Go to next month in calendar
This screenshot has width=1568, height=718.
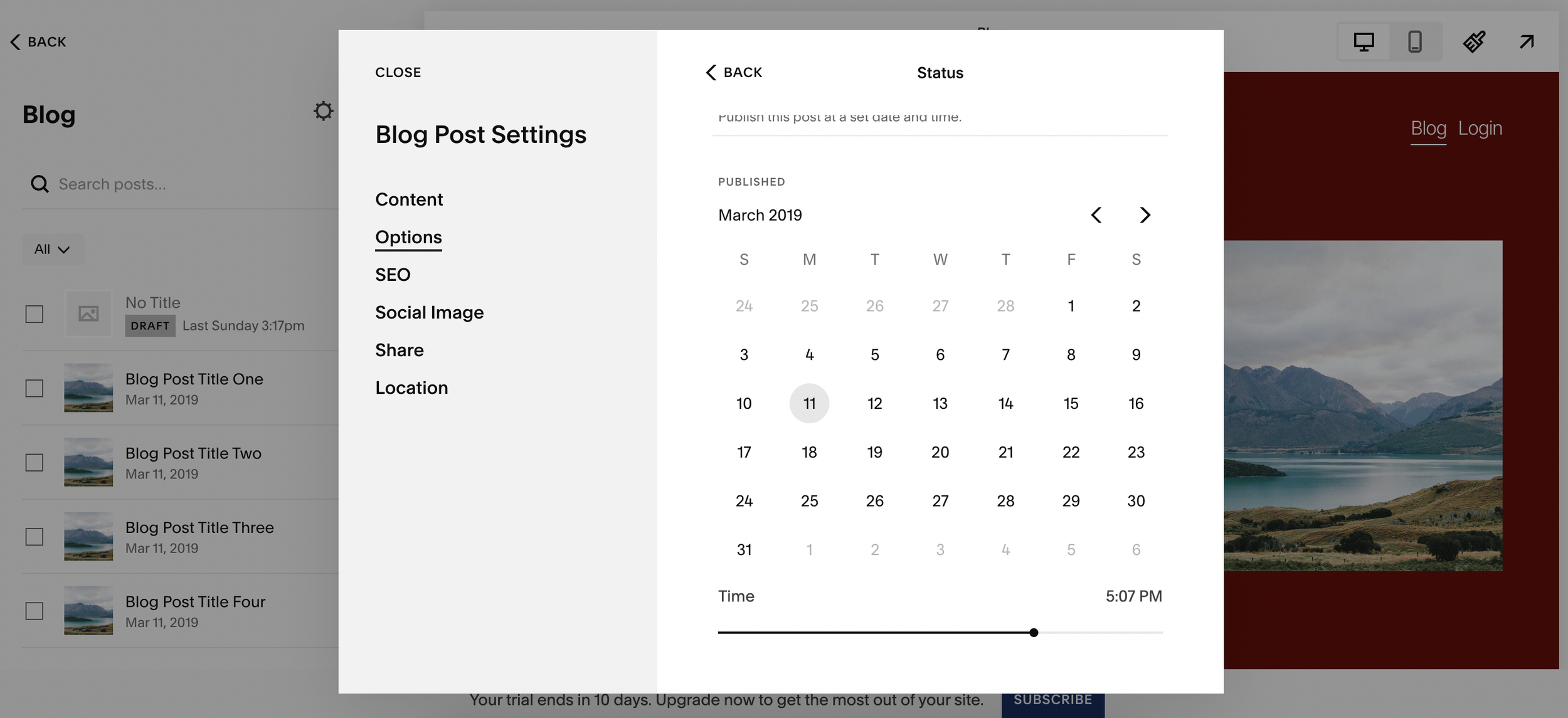(x=1145, y=215)
